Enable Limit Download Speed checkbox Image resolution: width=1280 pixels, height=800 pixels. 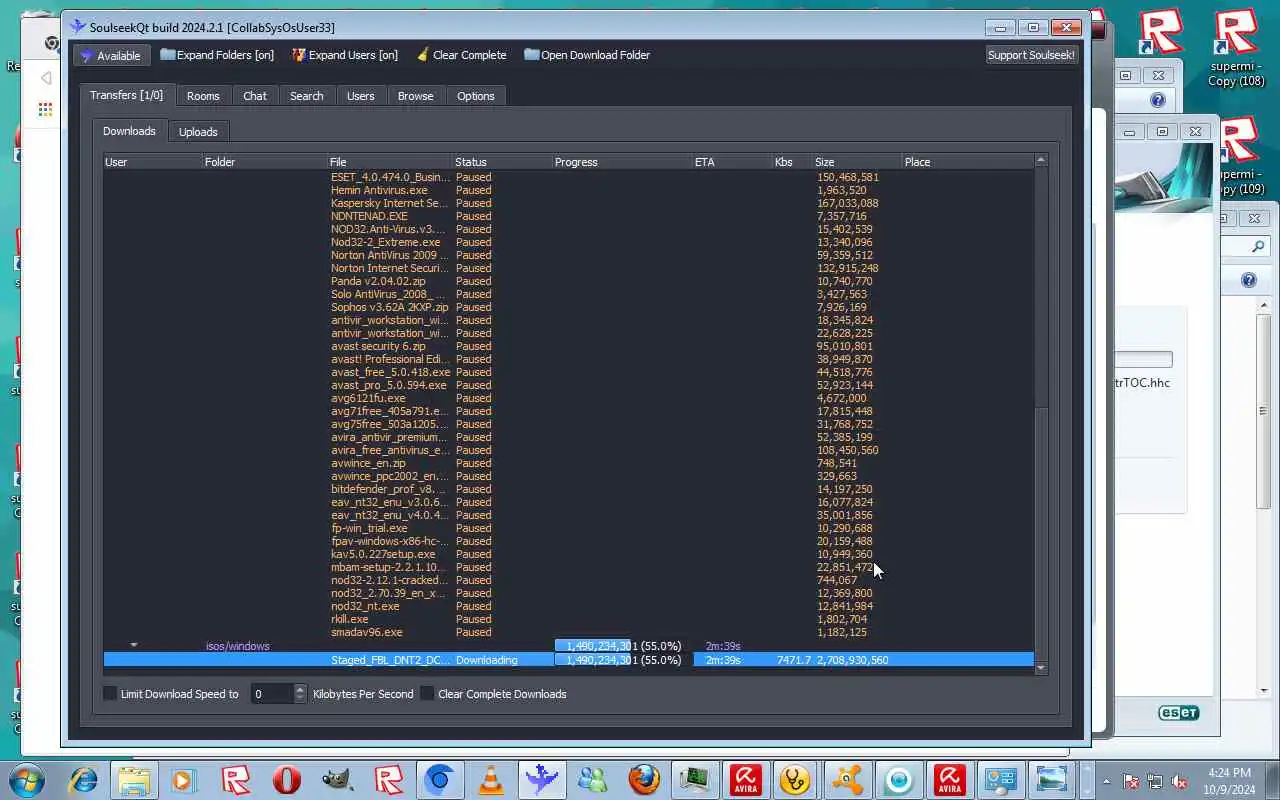[110, 694]
